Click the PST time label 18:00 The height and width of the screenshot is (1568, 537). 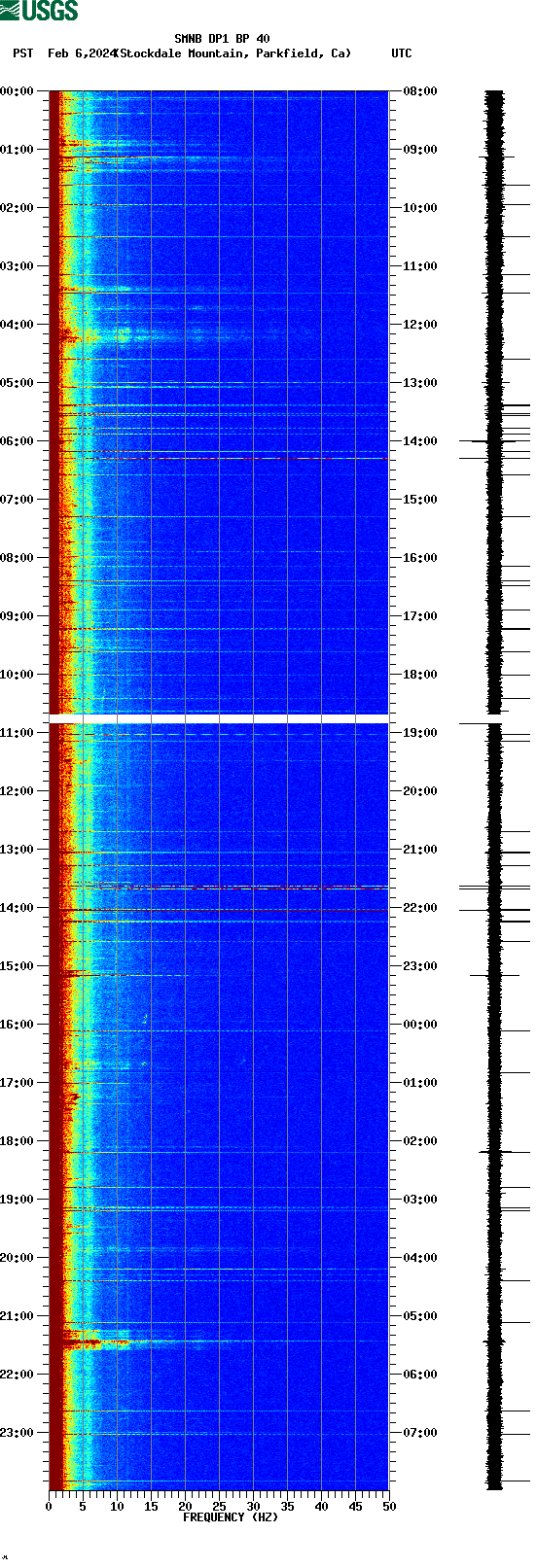point(18,1141)
